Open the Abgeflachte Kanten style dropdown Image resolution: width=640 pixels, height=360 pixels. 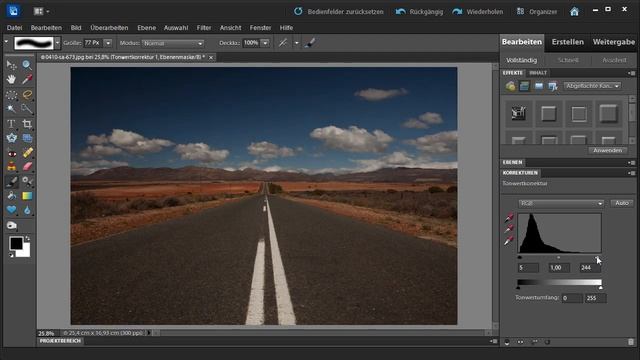tap(592, 86)
